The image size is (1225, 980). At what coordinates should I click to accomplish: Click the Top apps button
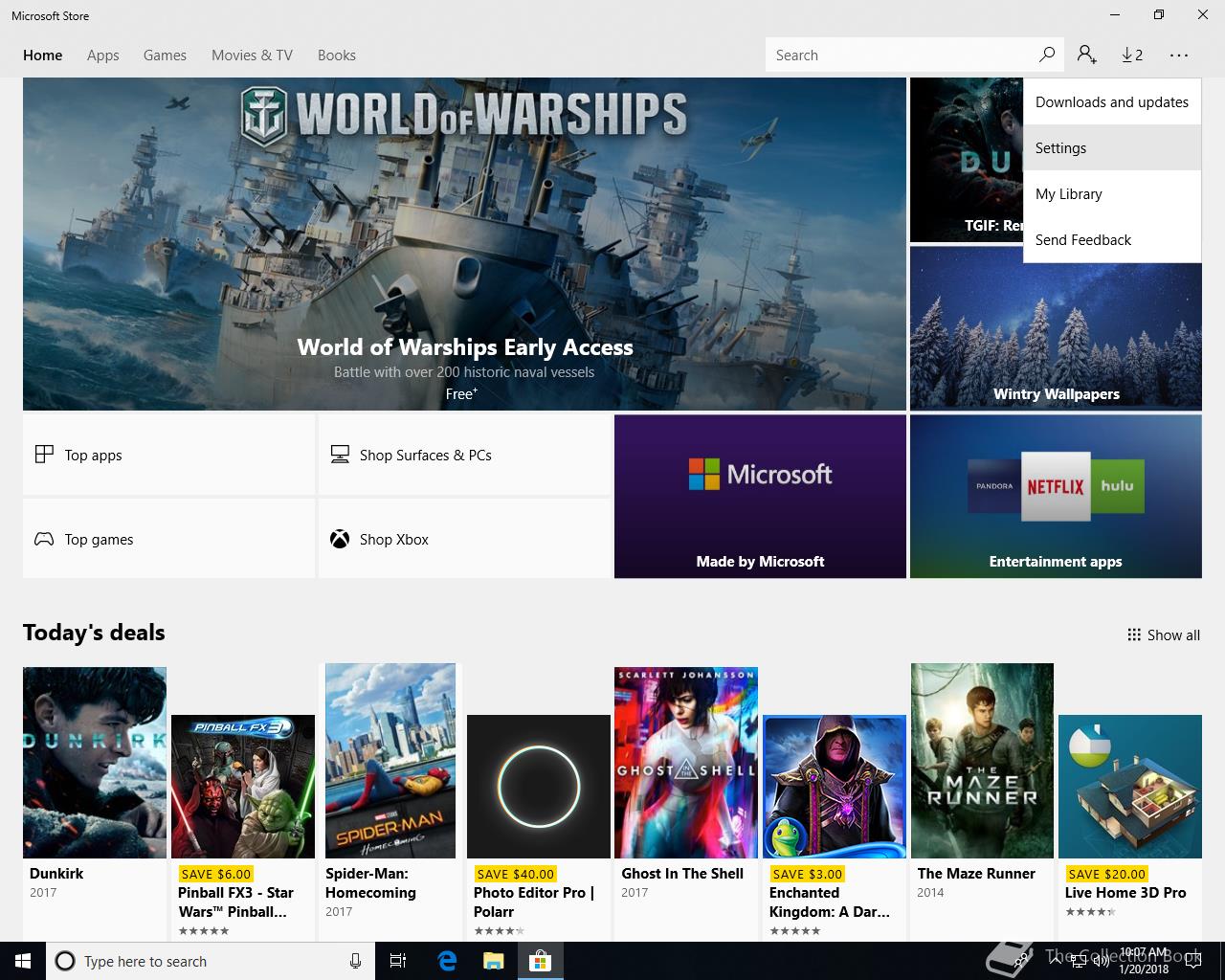[168, 455]
